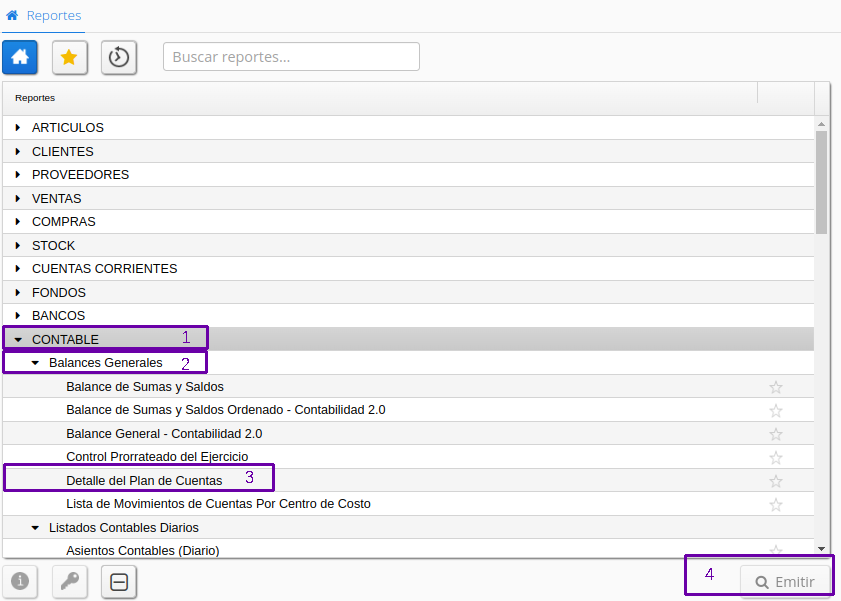Open the recent reports clock button
Screen dimensions: 841x601
(119, 57)
